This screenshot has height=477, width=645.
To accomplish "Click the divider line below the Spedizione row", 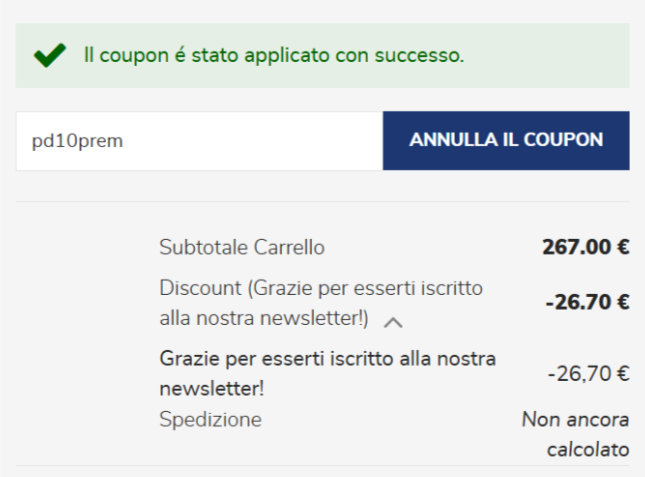I will [x=322, y=465].
